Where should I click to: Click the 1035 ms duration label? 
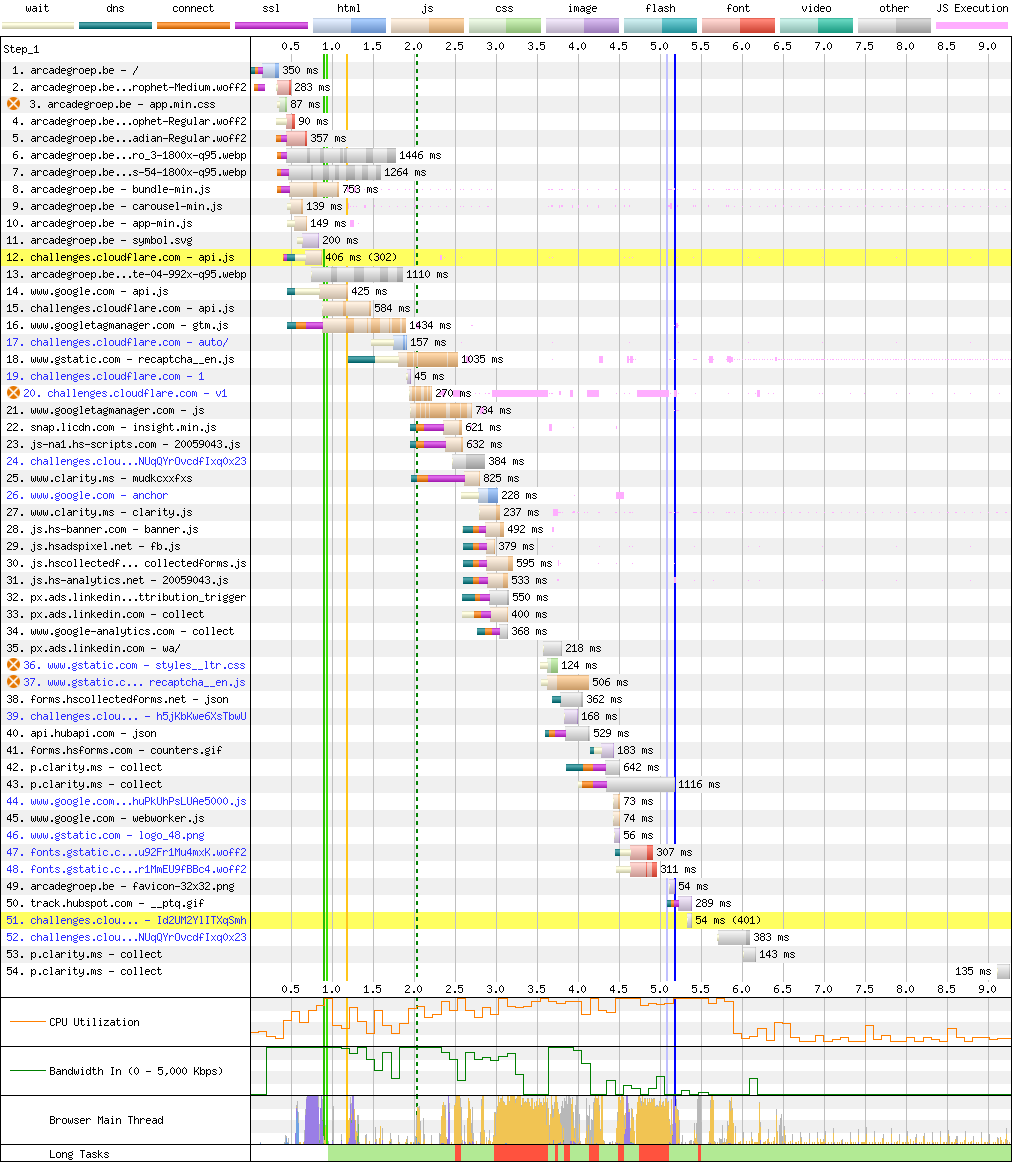pyautogui.click(x=482, y=359)
